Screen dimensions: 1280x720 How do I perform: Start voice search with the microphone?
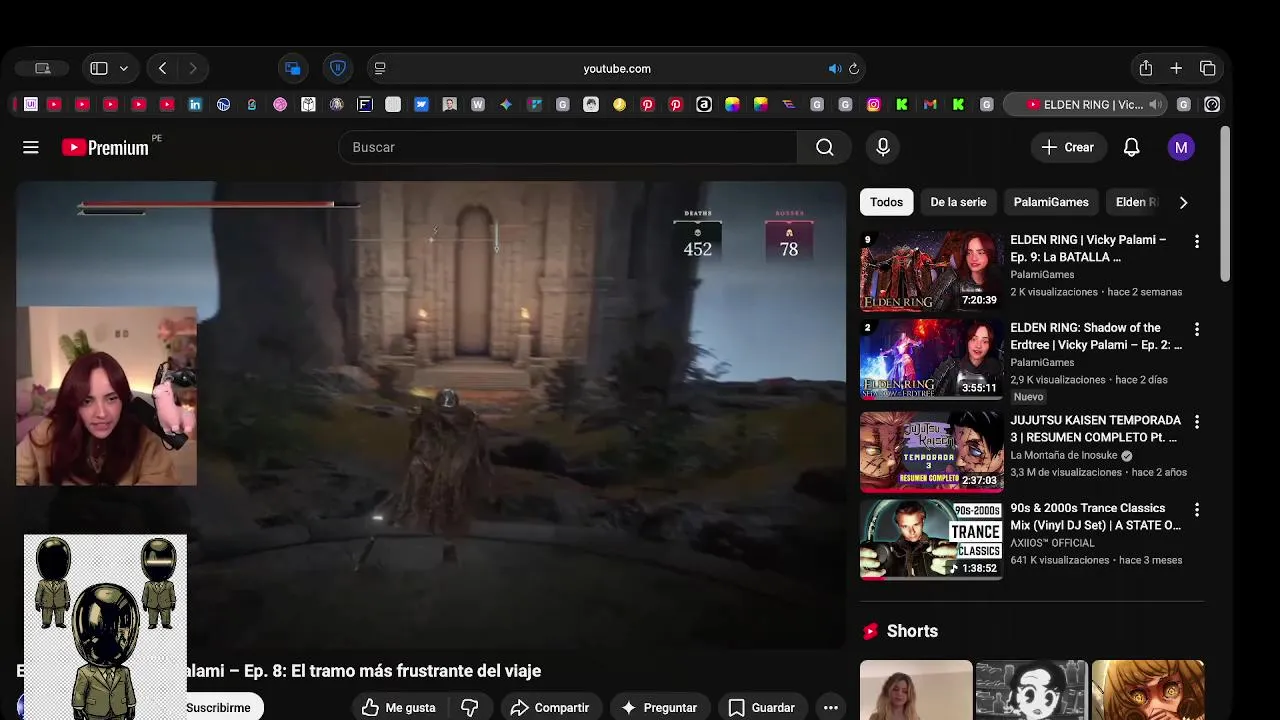[x=883, y=147]
